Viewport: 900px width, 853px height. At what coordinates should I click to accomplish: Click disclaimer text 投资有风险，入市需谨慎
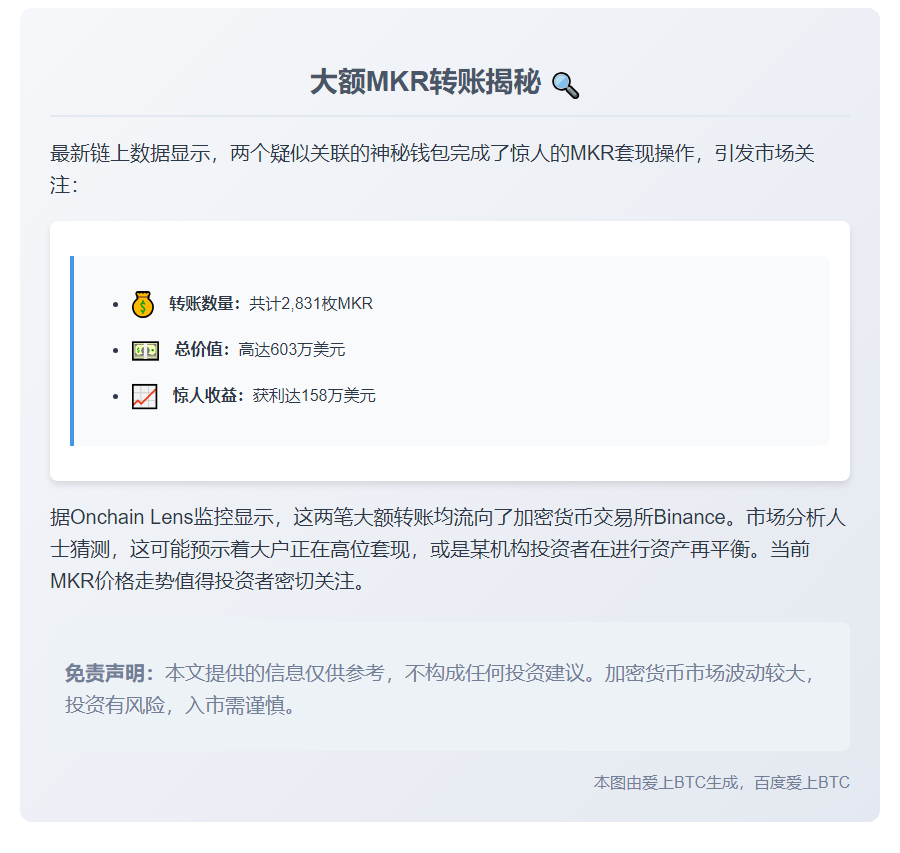(x=180, y=705)
